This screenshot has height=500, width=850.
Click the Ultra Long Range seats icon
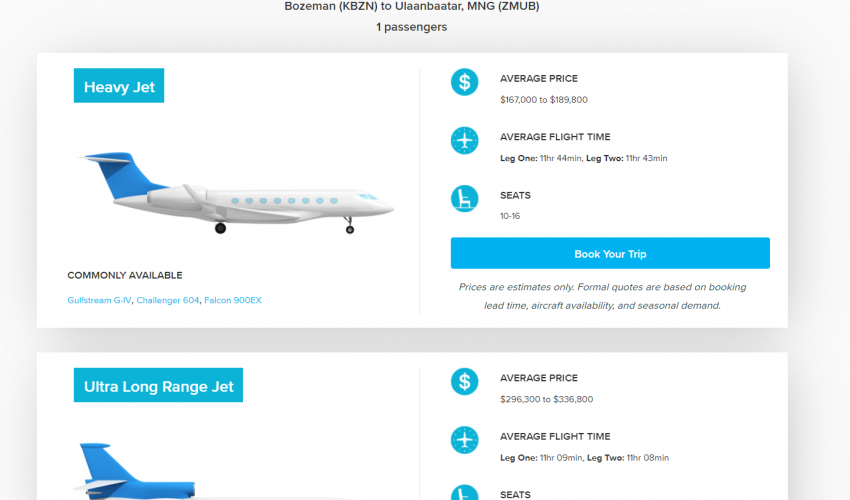[x=464, y=493]
